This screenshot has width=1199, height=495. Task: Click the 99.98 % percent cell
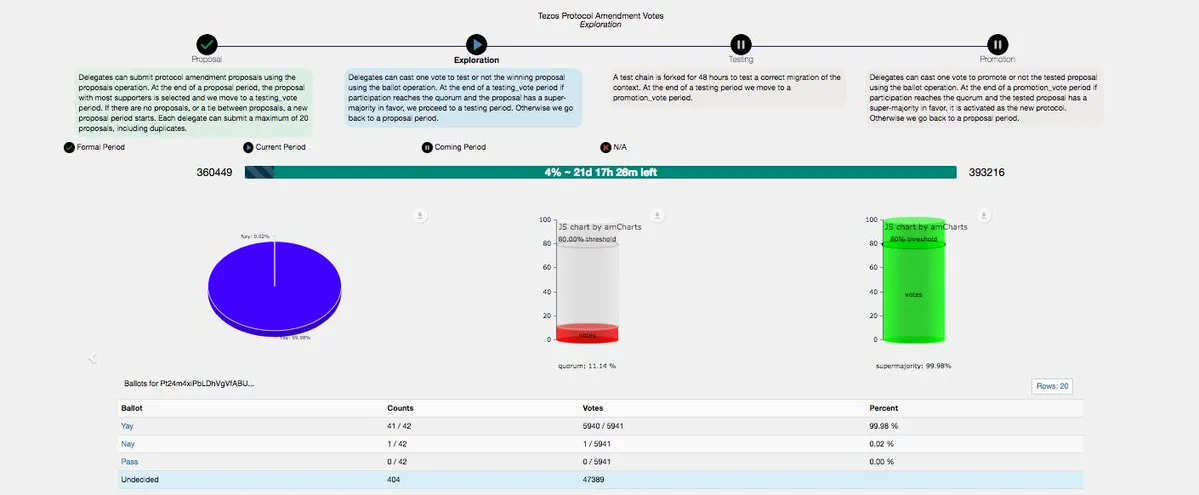pyautogui.click(x=884, y=426)
